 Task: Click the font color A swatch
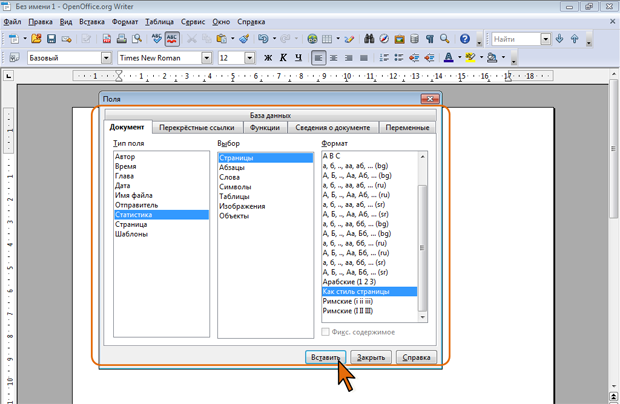[x=447, y=58]
